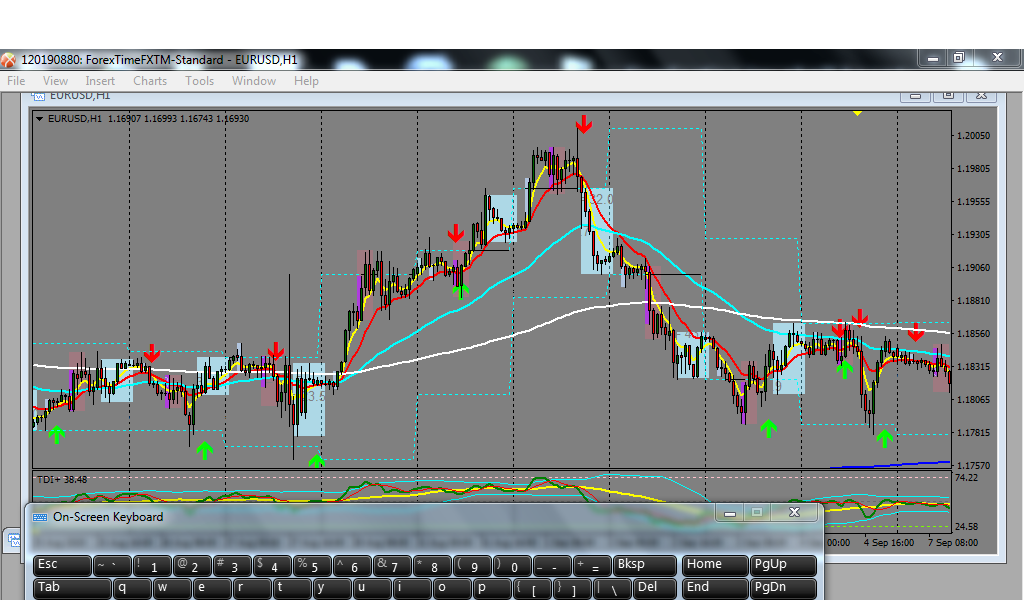Close the EURUSD,H1 chart sub-window
This screenshot has width=1024, height=600.
982,96
